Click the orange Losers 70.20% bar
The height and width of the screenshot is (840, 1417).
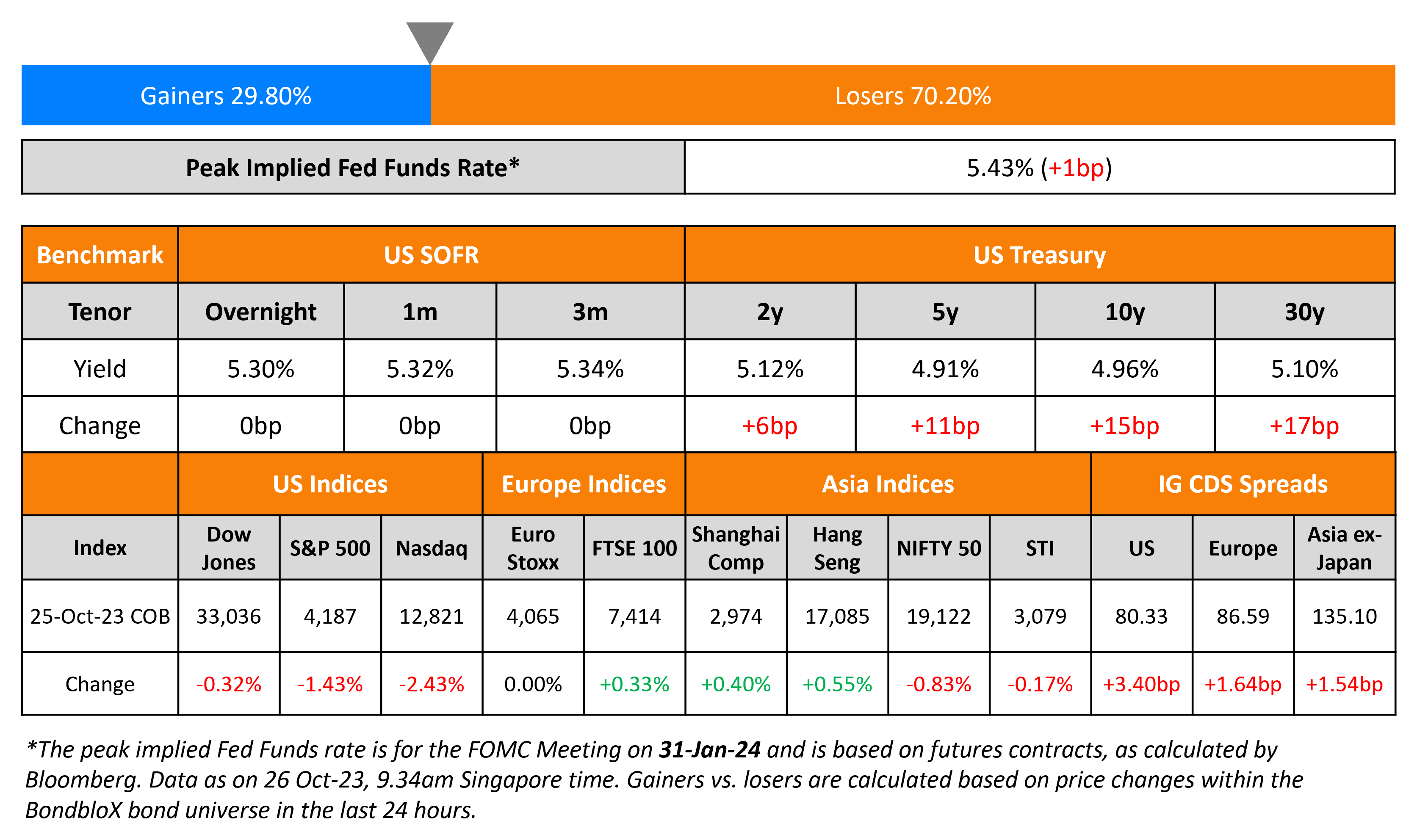coord(913,95)
